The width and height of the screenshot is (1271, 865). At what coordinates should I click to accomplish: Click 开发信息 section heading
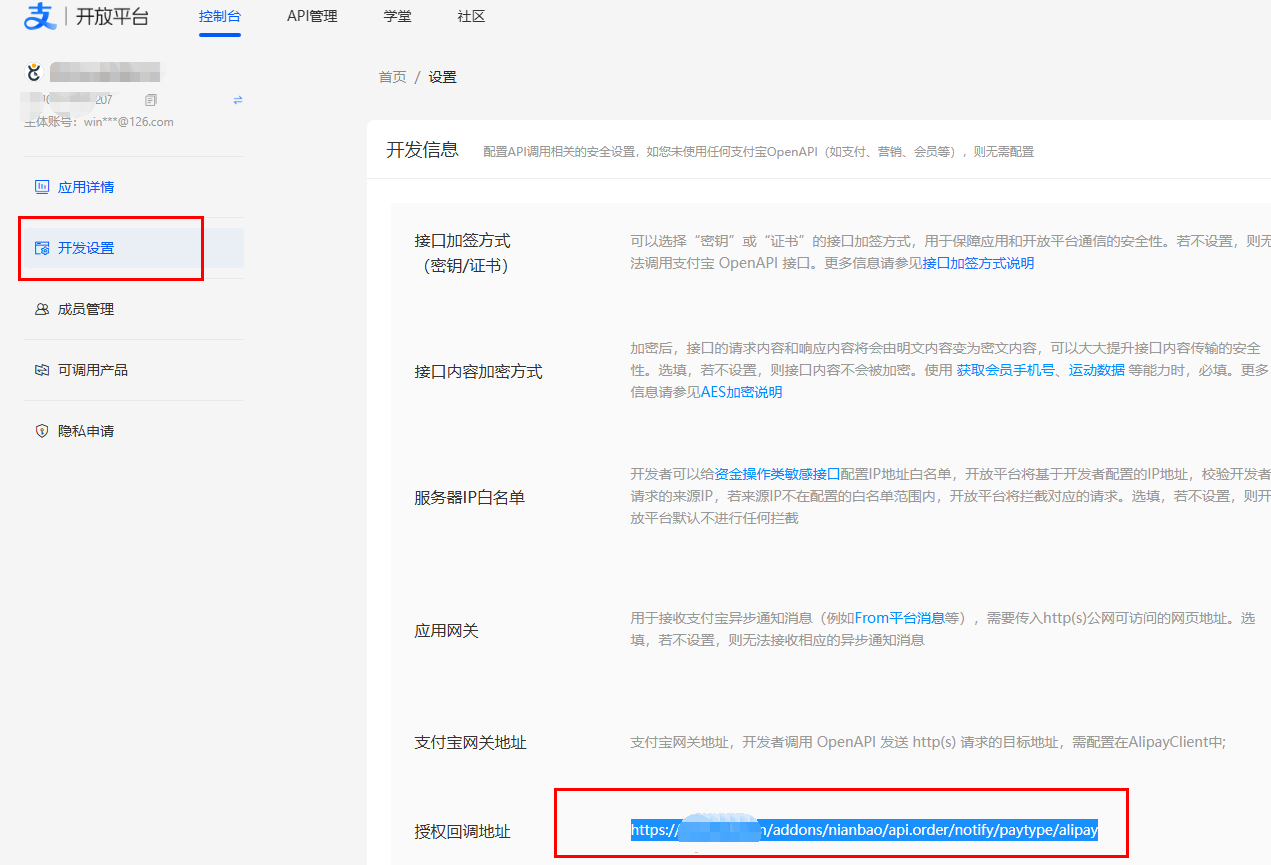point(422,150)
